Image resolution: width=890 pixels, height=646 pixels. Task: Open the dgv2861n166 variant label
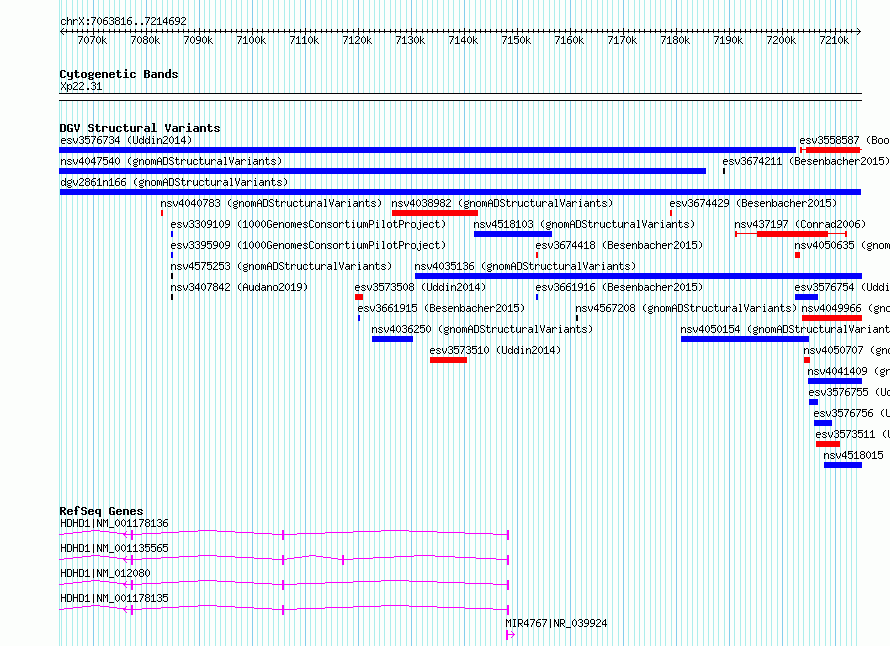pos(174,182)
